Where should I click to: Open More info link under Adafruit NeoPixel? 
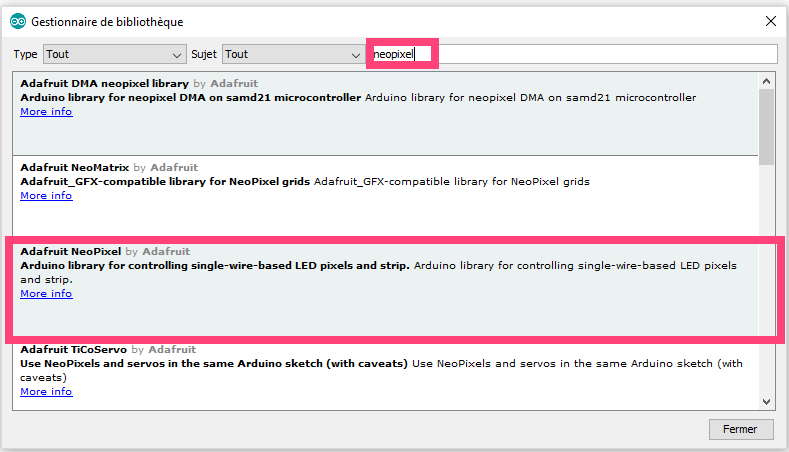click(x=46, y=293)
